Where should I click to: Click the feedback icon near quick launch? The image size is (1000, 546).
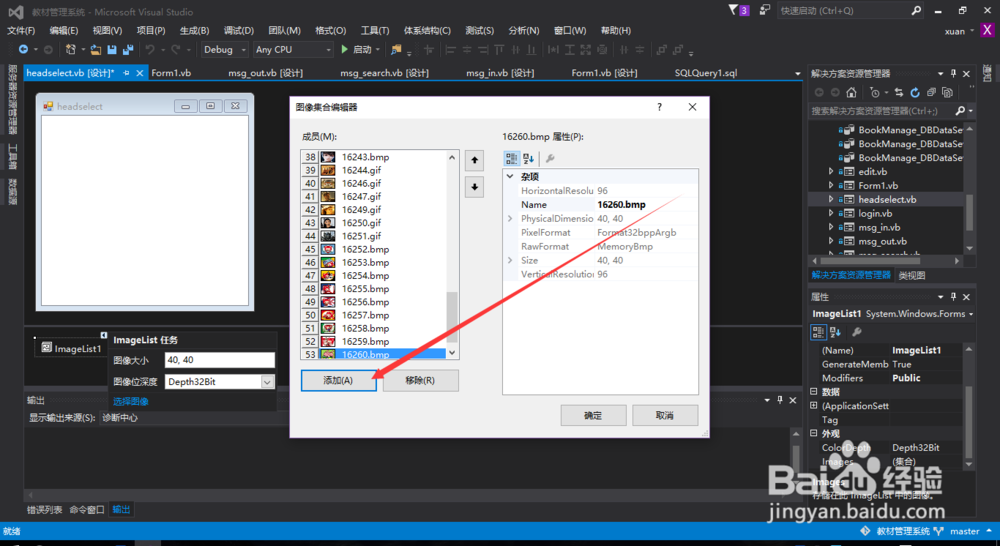coord(765,10)
